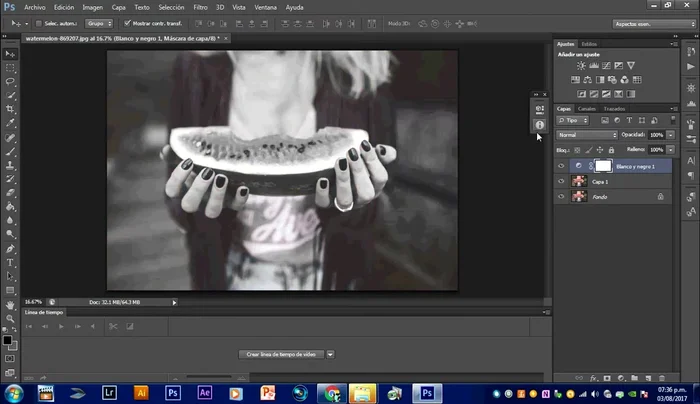The image size is (700, 404).
Task: Uncheck Mostrar contr. transf. checkbox
Action: tap(127, 22)
